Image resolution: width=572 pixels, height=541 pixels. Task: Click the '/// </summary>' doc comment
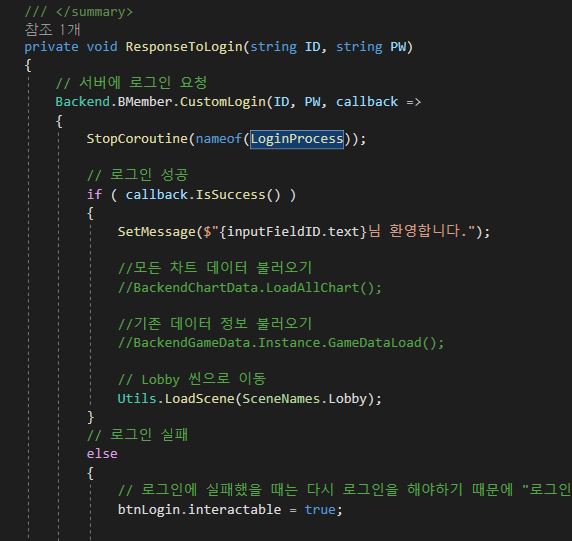79,12
